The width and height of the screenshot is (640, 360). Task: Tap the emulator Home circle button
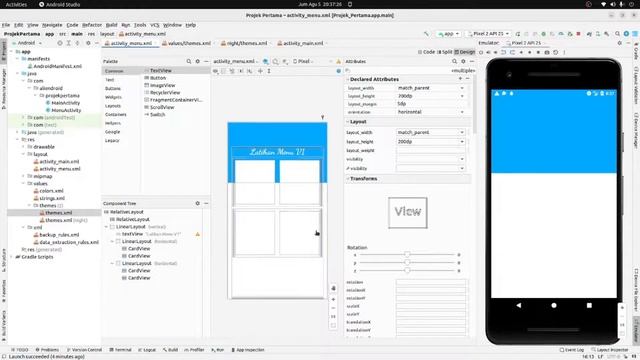(x=554, y=305)
